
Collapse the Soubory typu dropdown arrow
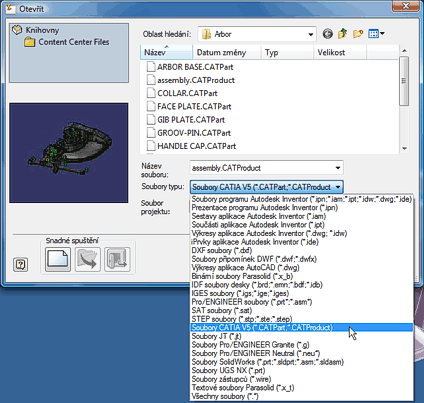tap(338, 187)
